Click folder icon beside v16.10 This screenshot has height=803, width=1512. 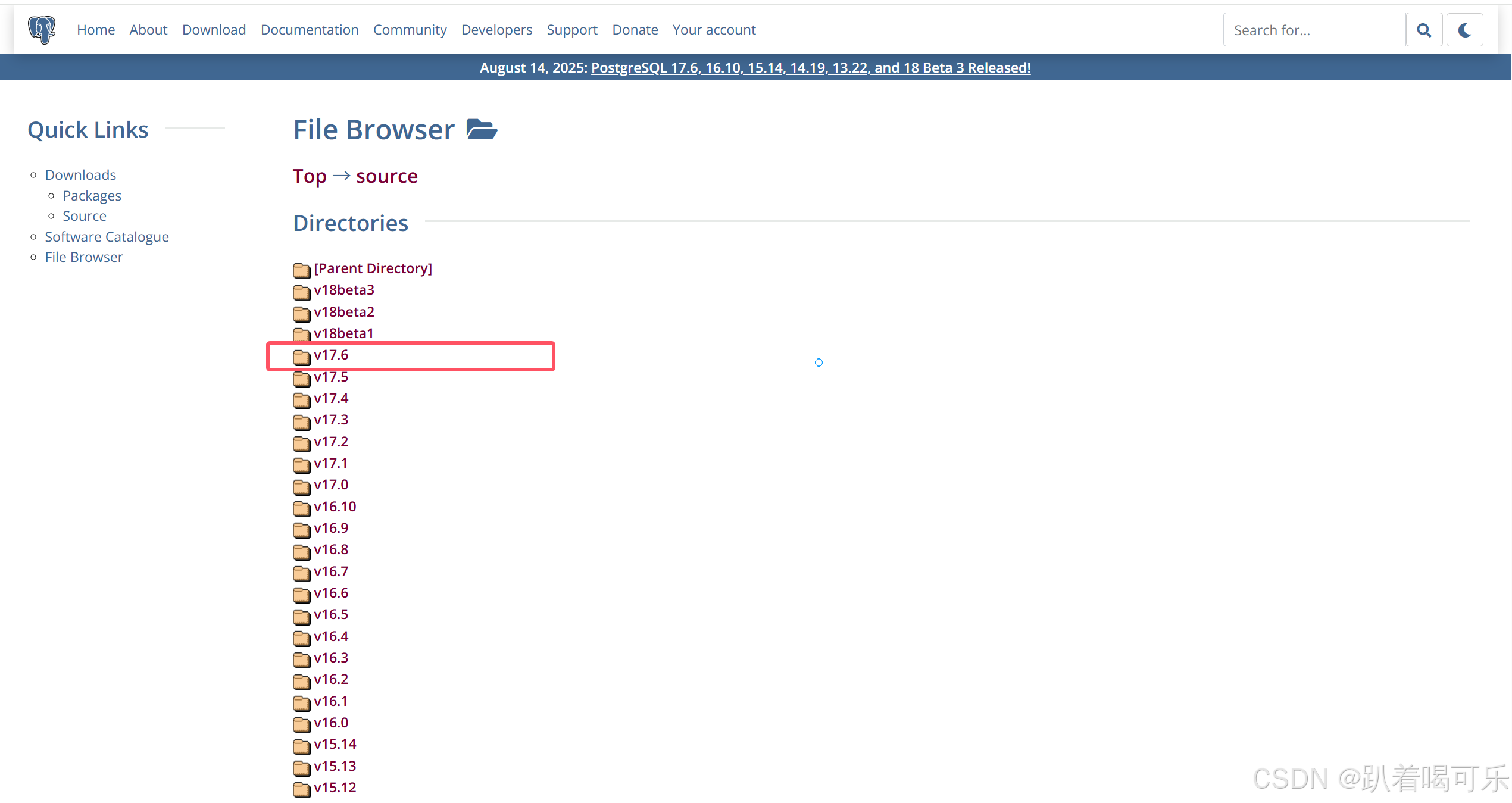tap(302, 508)
